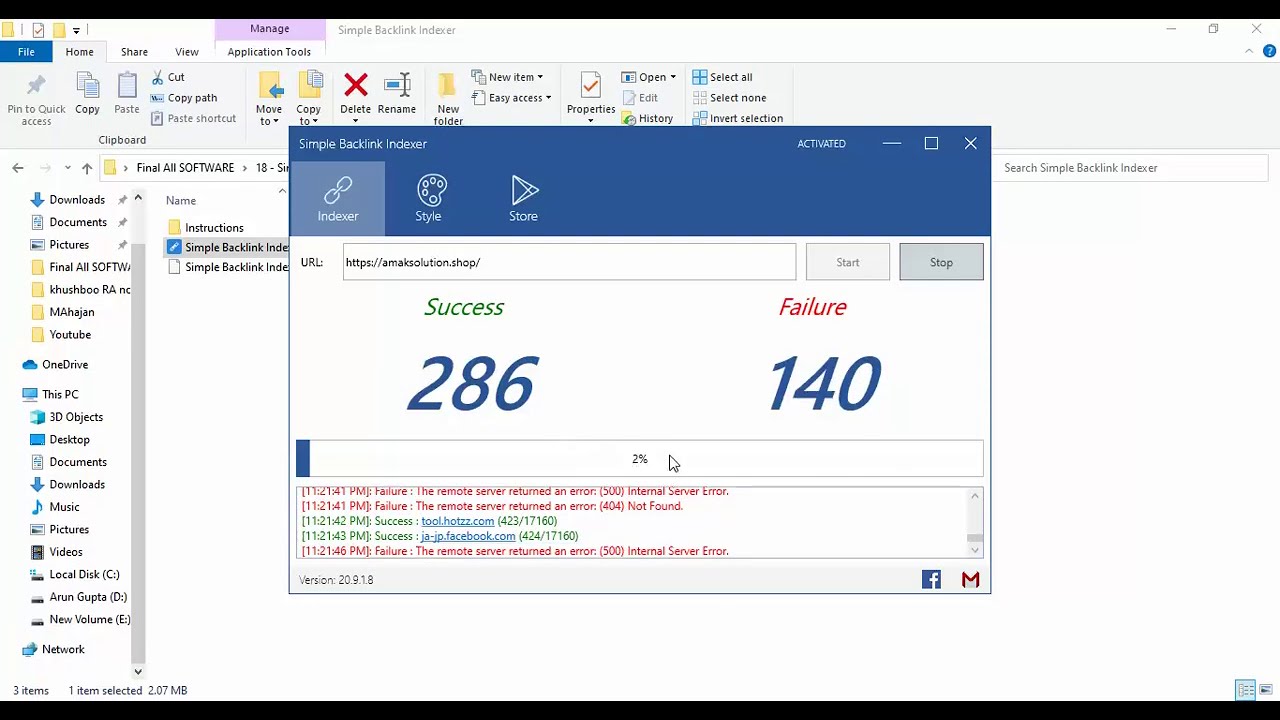Click the log scrollbar down arrow
The height and width of the screenshot is (720, 1280).
coord(975,551)
